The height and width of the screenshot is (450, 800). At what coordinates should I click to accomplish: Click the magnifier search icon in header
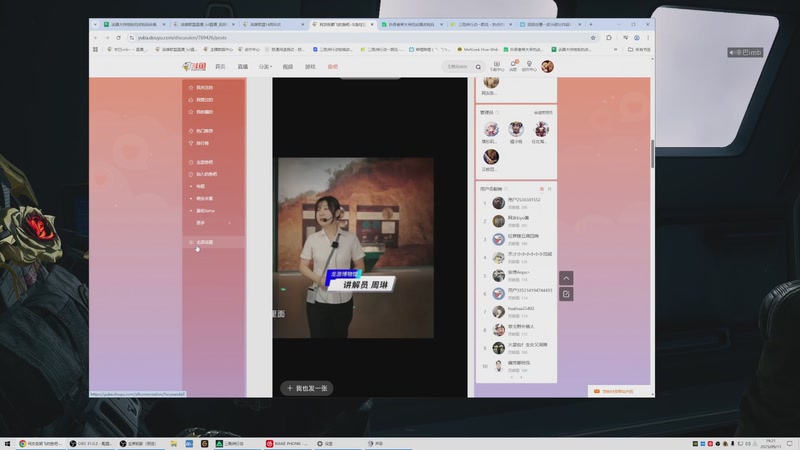[478, 67]
